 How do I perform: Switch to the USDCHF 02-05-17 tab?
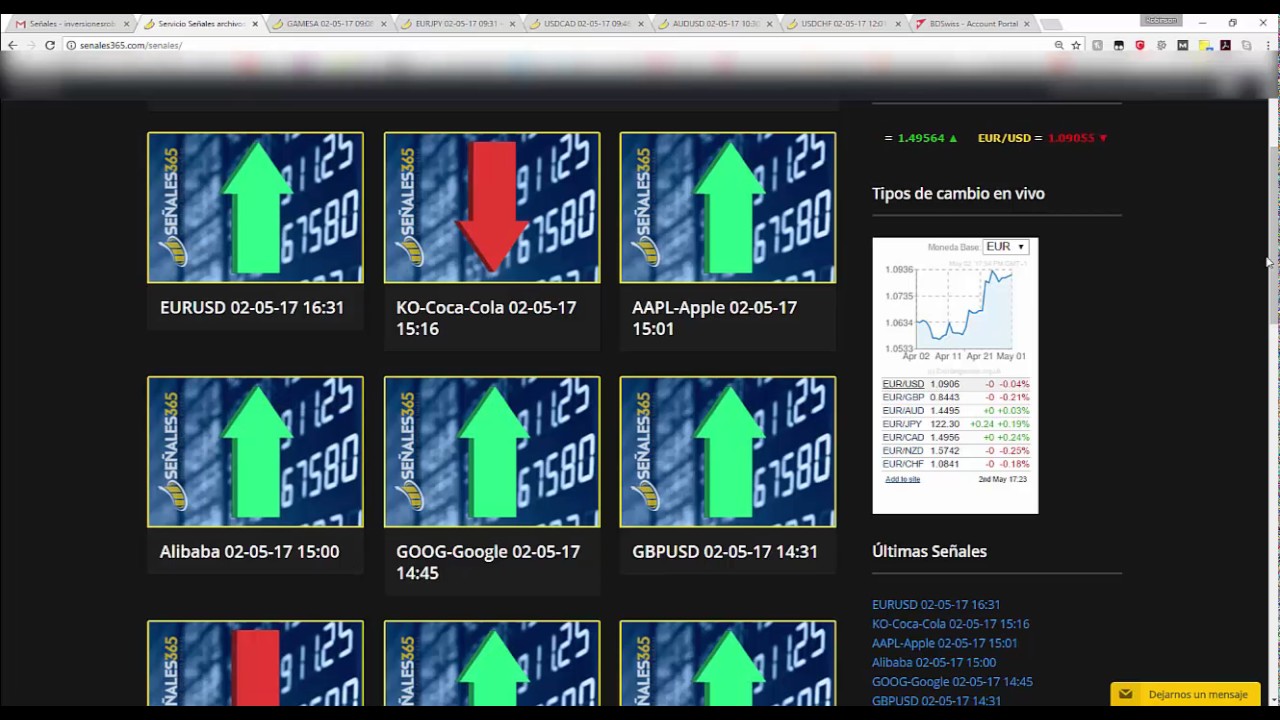click(845, 23)
